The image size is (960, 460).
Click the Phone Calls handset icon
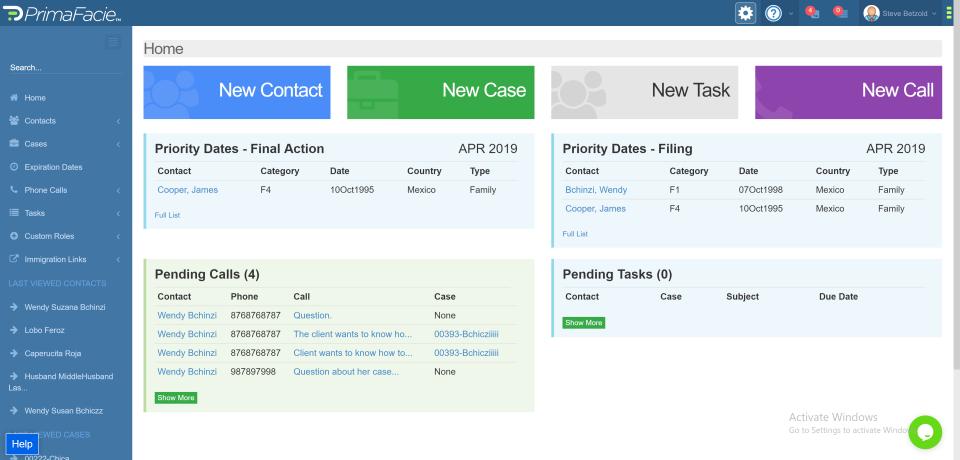click(x=13, y=190)
